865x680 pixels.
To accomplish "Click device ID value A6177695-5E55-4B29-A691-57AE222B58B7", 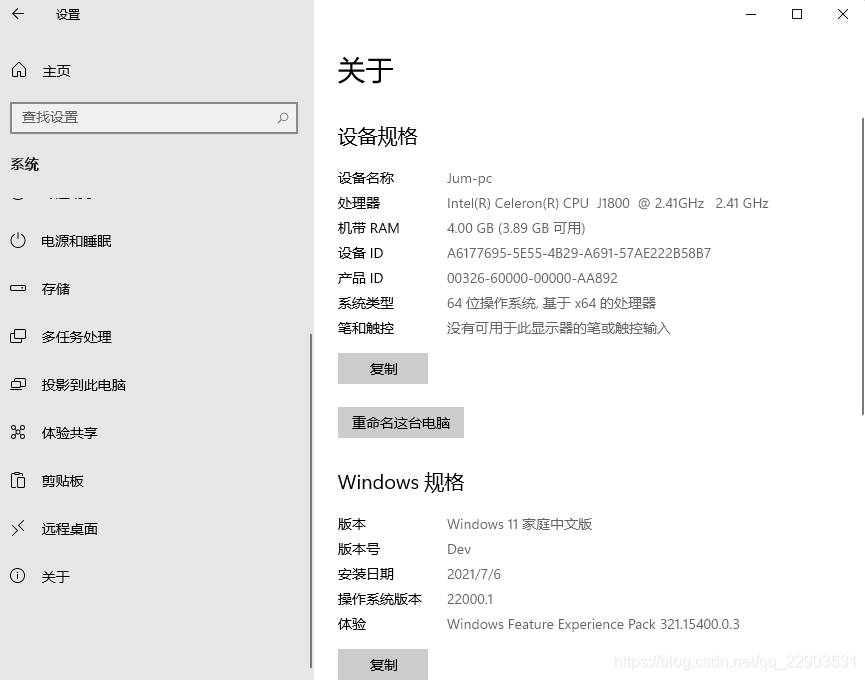I will click(x=579, y=253).
